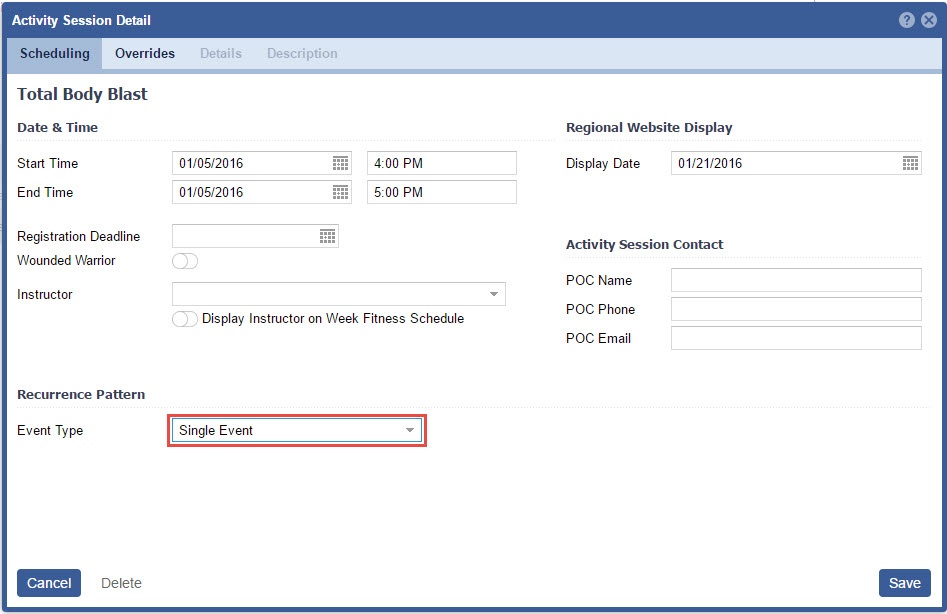Open the Registration Deadline calendar picker
The width and height of the screenshot is (947, 614).
click(327, 236)
